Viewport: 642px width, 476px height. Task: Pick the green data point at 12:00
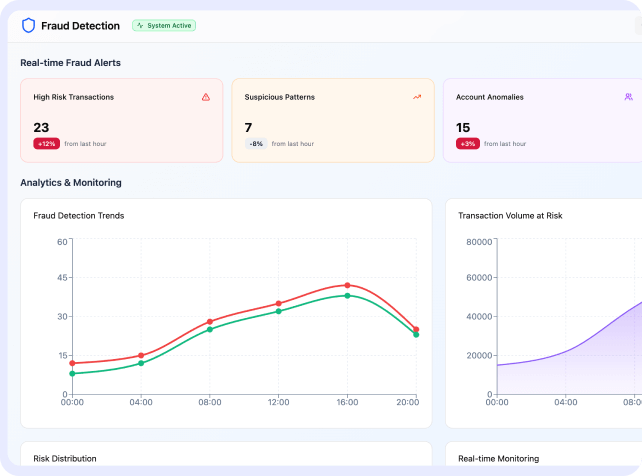click(278, 311)
